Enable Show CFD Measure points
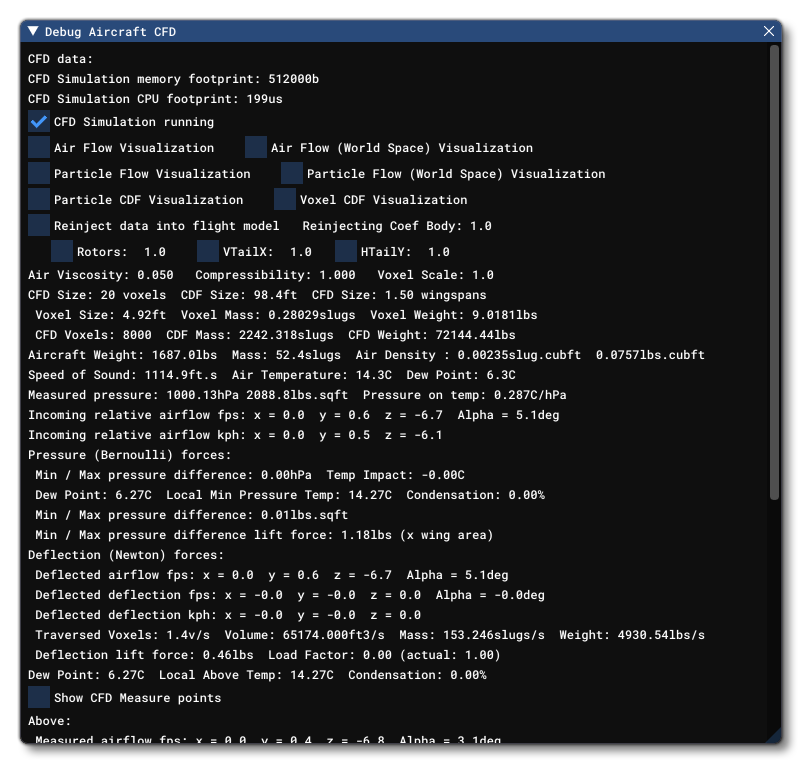This screenshot has width=802, height=764. [x=39, y=698]
